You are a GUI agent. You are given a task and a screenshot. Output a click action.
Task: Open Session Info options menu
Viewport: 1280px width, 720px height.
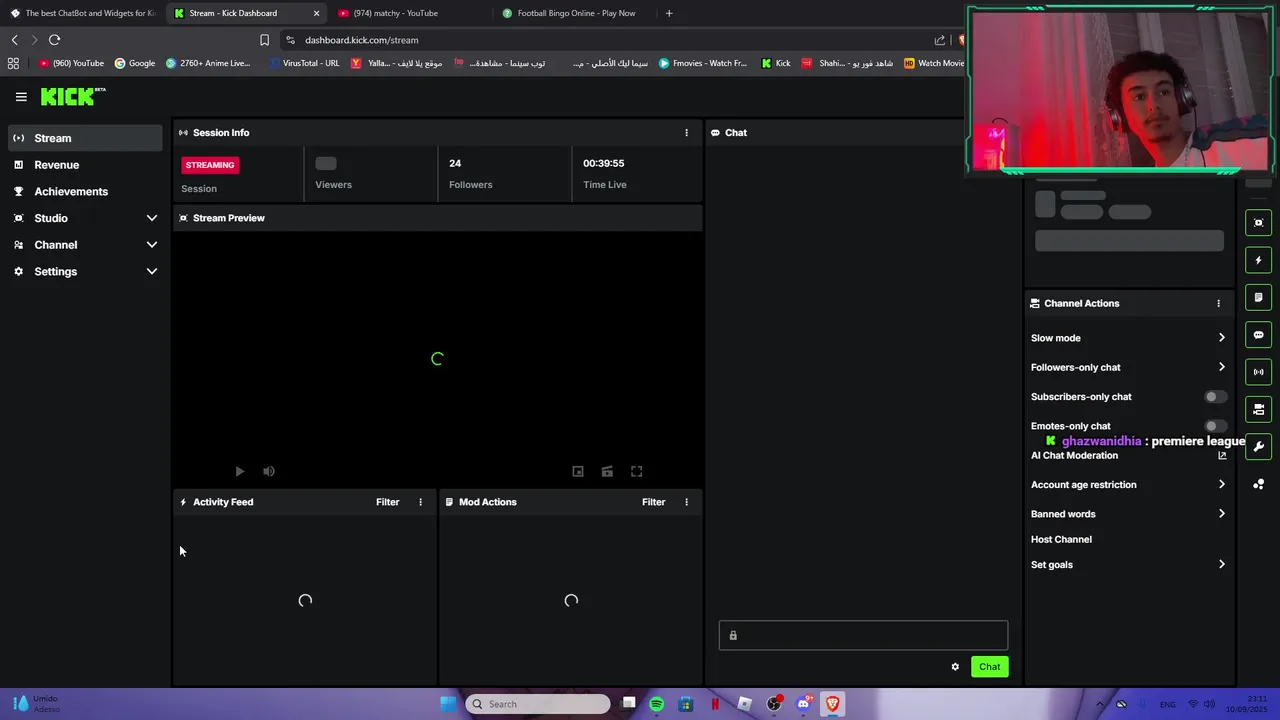click(686, 133)
